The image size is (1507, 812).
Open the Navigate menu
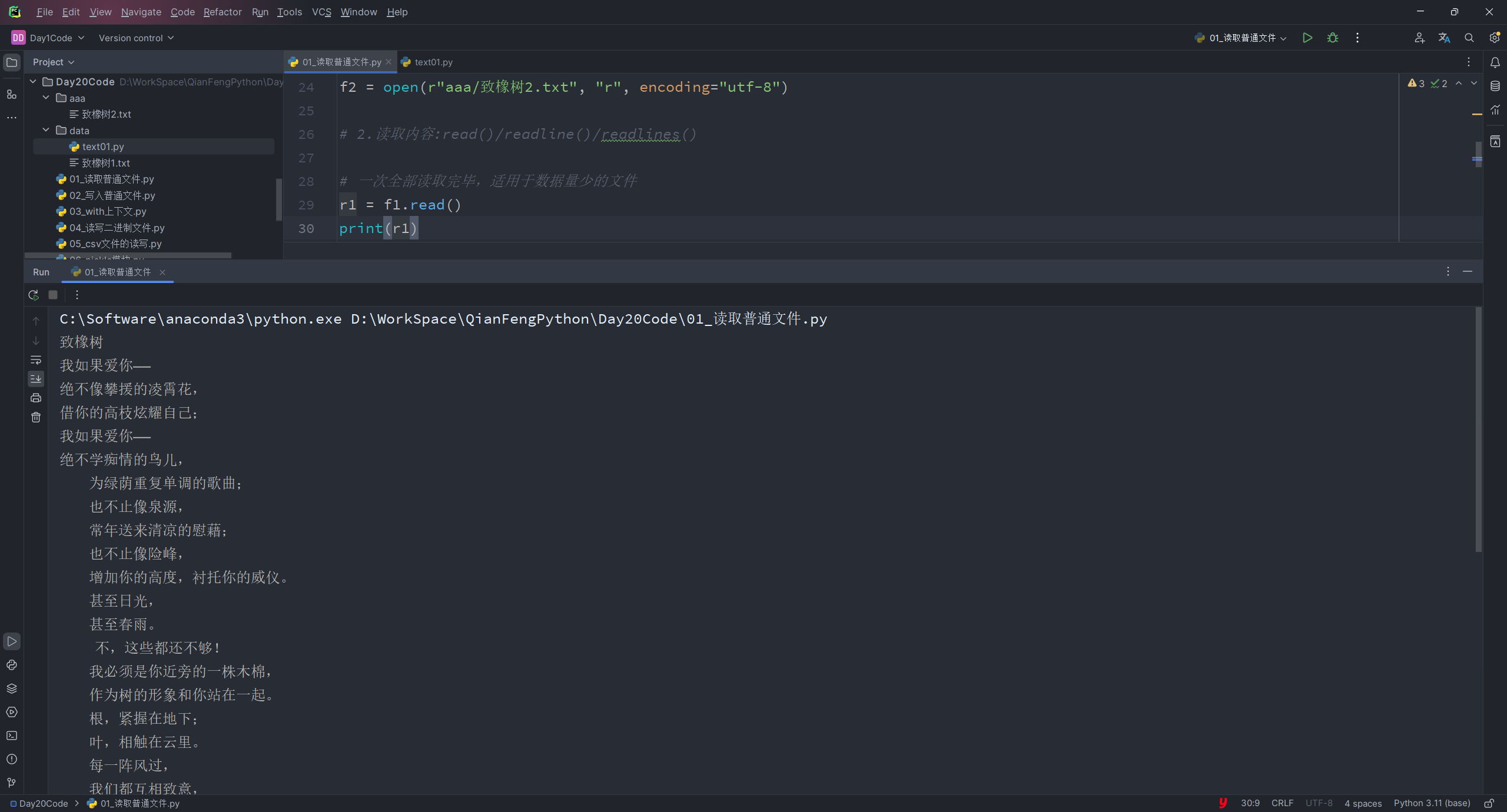pos(141,12)
